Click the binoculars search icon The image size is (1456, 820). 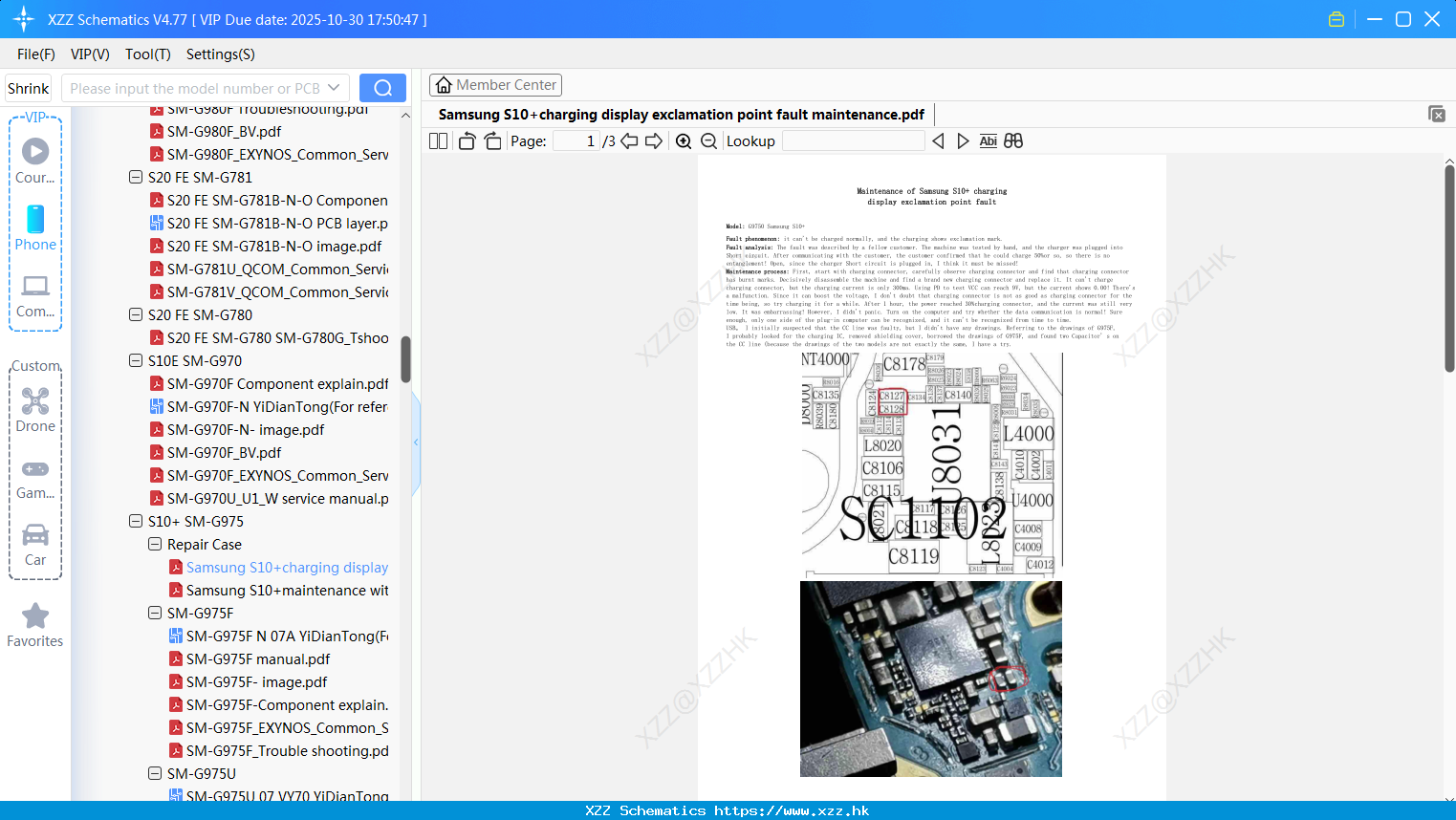pyautogui.click(x=1013, y=140)
